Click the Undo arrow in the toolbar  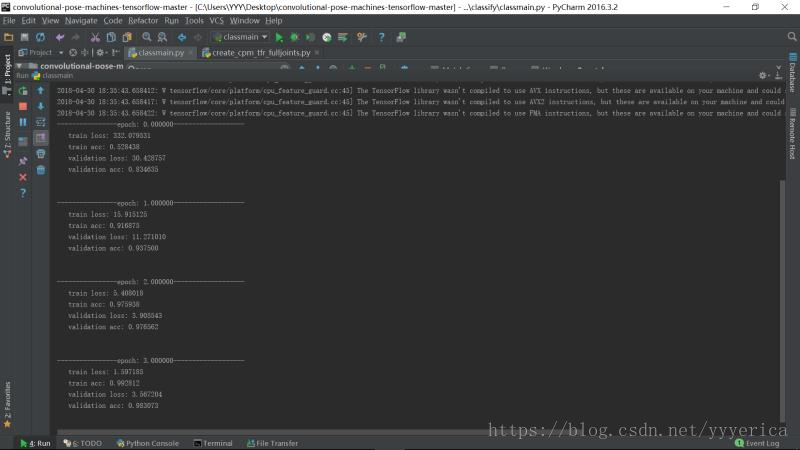tap(60, 37)
